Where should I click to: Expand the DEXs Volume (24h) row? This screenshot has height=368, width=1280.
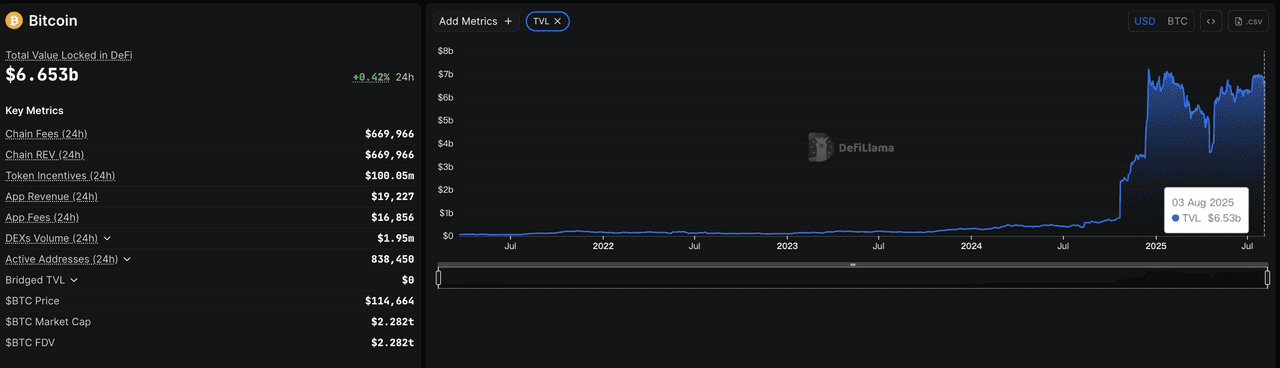[107, 238]
